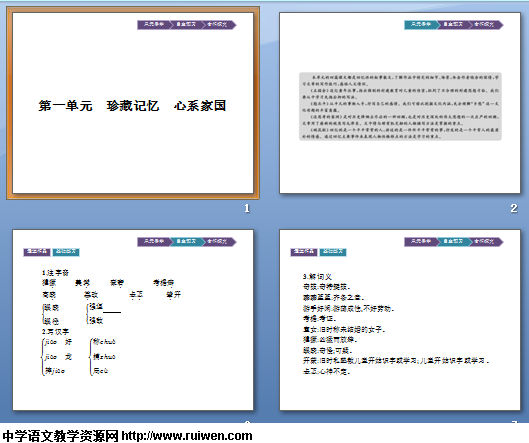The height and width of the screenshot is (443, 529).
Task: Click teal highlighted arrow tab on slide 2
Action: coord(421,25)
